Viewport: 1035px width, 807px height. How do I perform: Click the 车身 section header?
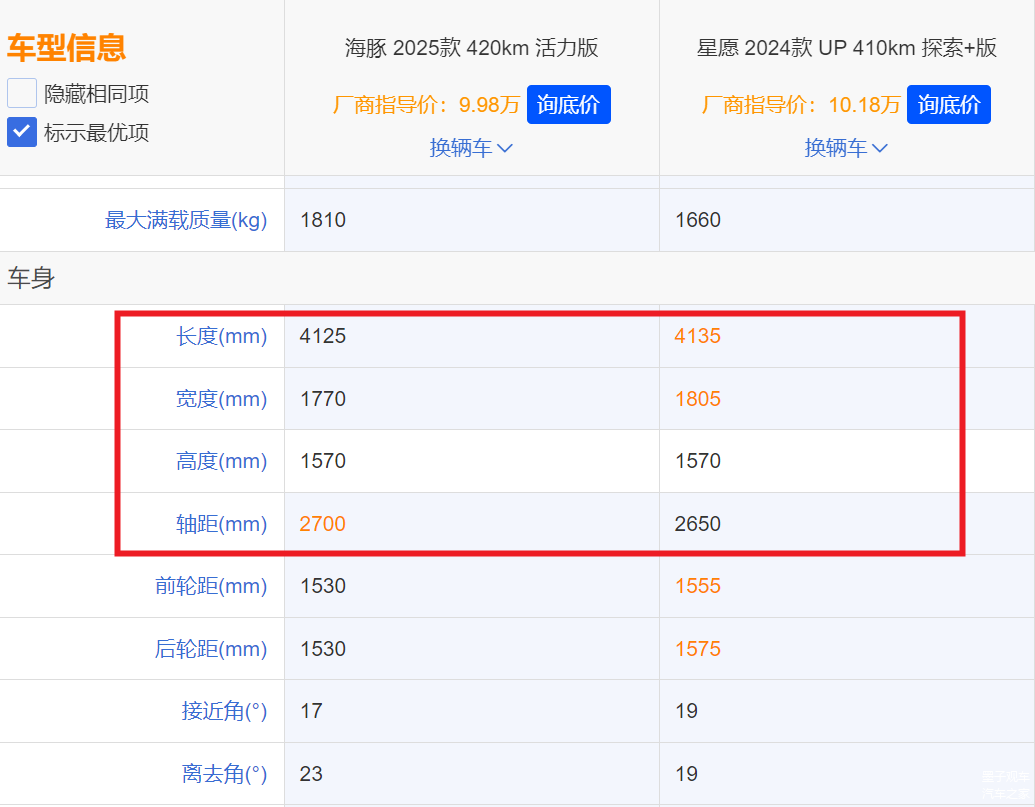(31, 278)
